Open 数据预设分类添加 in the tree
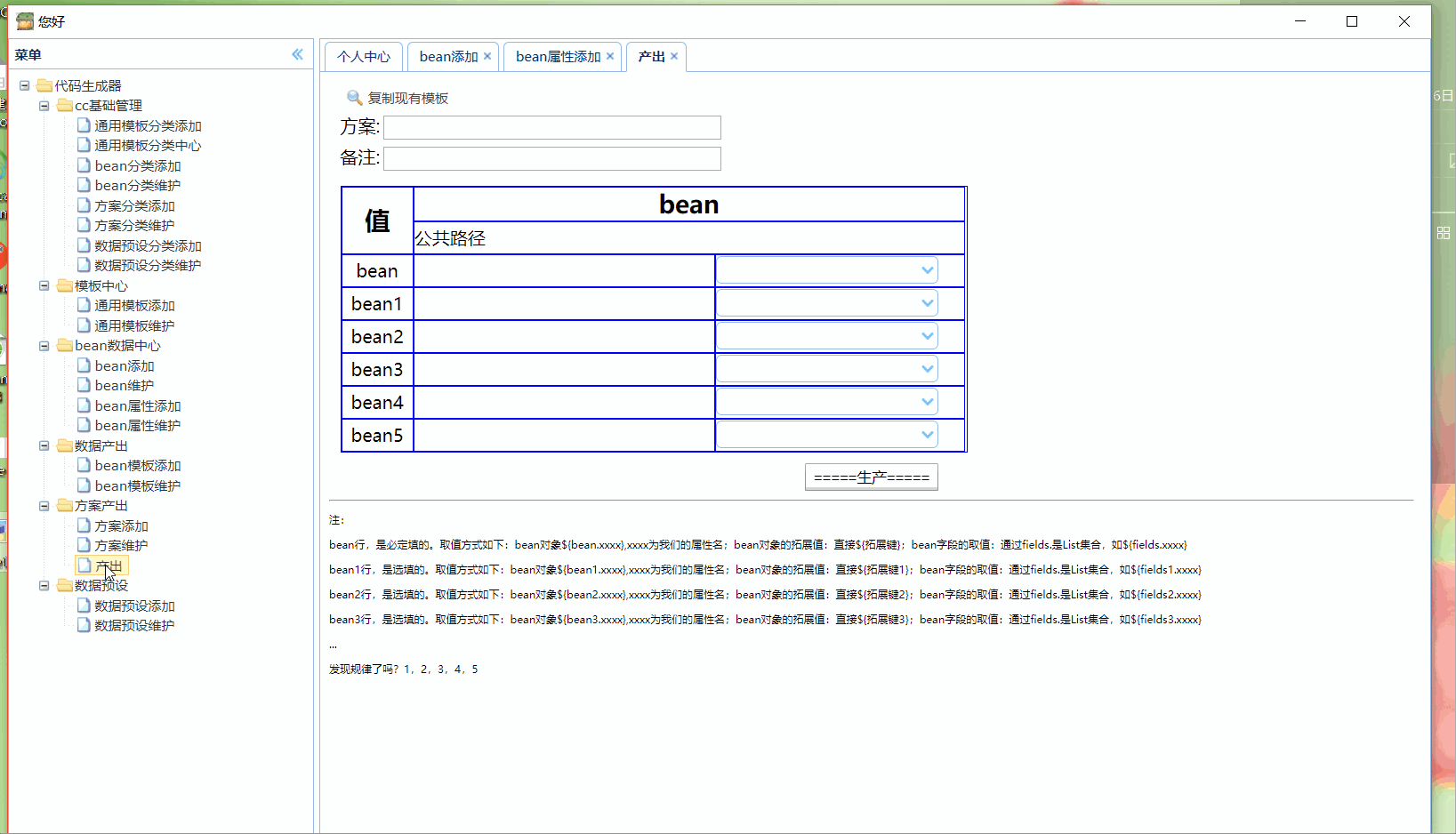 point(148,245)
